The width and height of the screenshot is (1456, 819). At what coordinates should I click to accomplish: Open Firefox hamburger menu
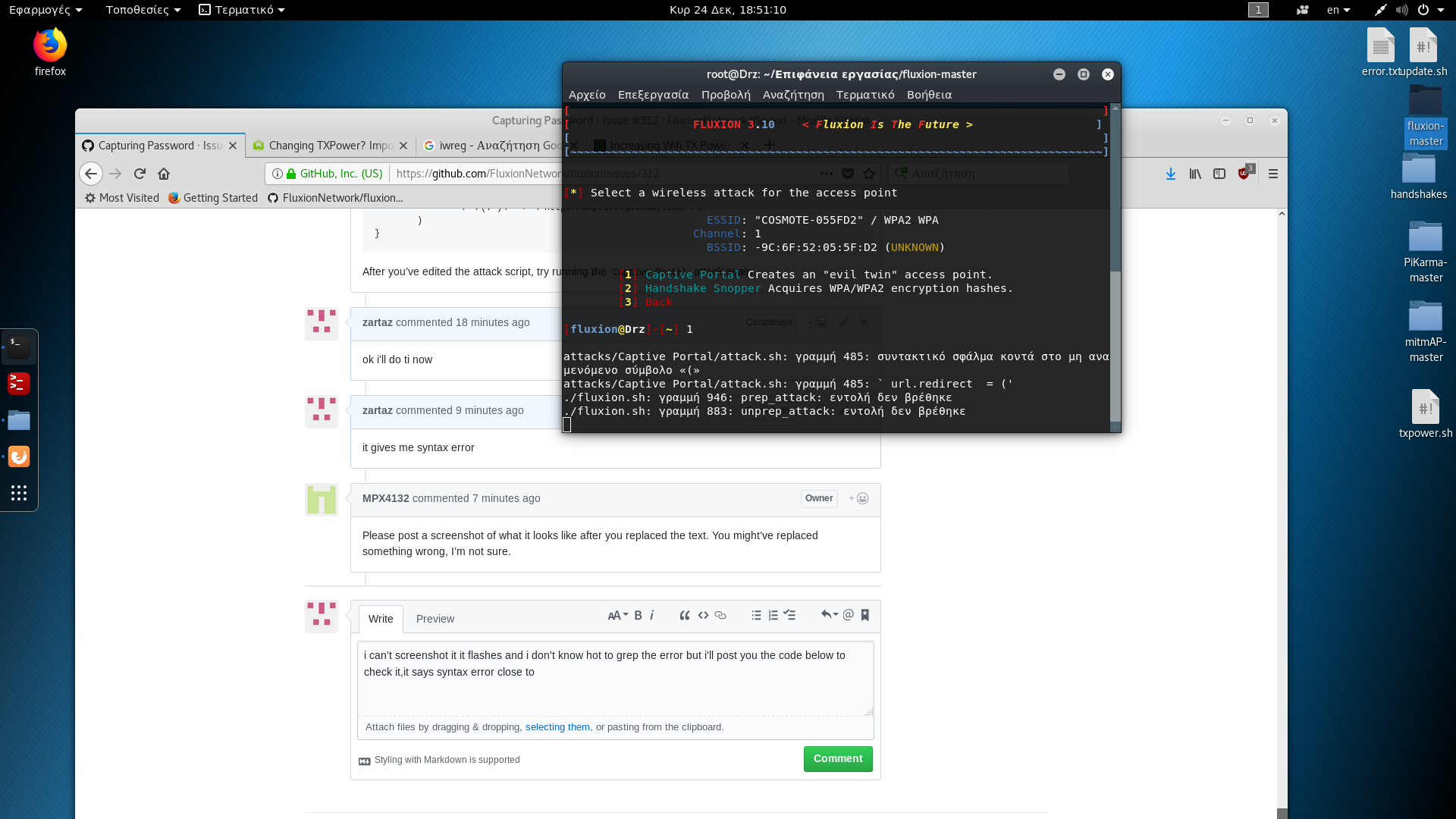pos(1273,174)
